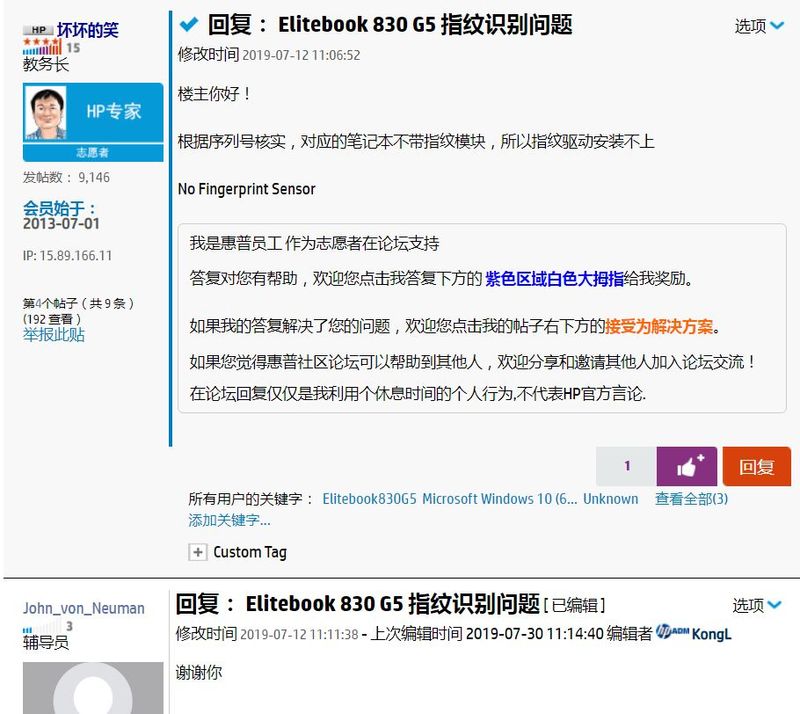Image resolution: width=800 pixels, height=714 pixels.
Task: Click the 紫色区域白色大拇指 signature text
Action: click(x=554, y=279)
